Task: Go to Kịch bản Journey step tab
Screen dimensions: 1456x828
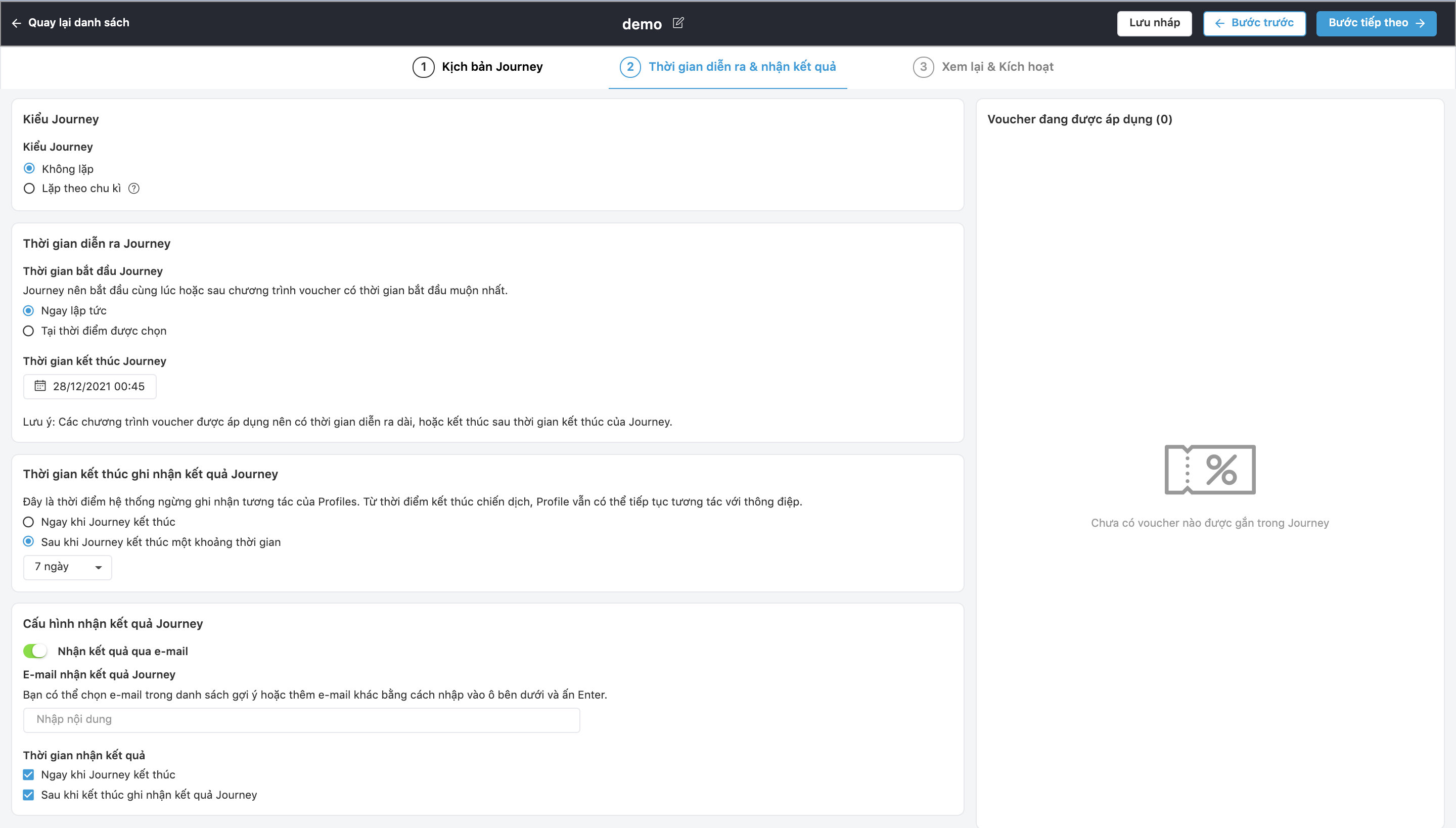Action: (x=492, y=67)
